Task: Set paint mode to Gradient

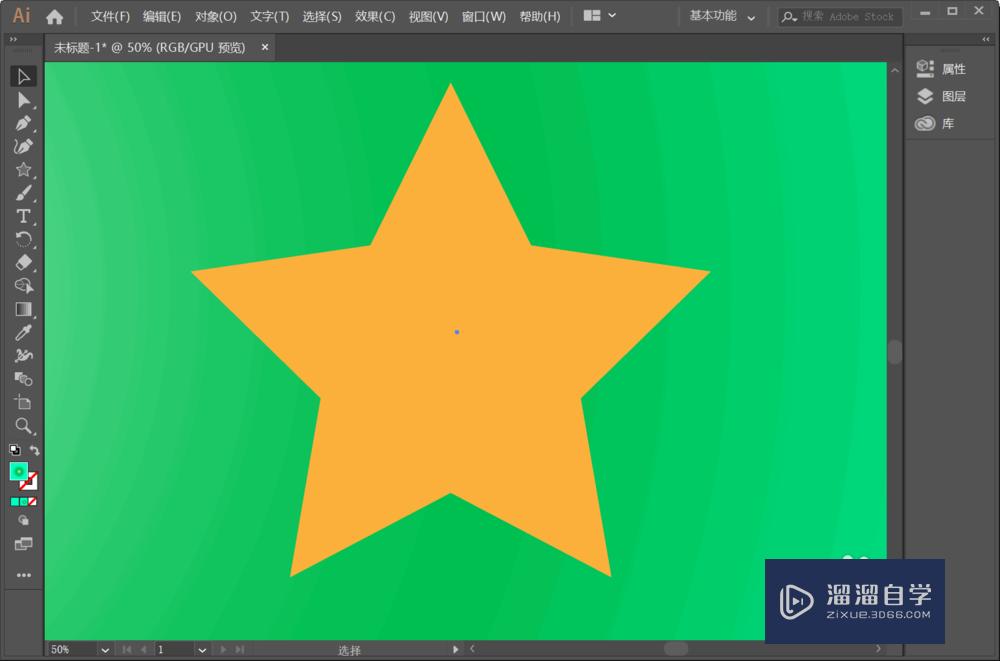Action: [x=24, y=502]
